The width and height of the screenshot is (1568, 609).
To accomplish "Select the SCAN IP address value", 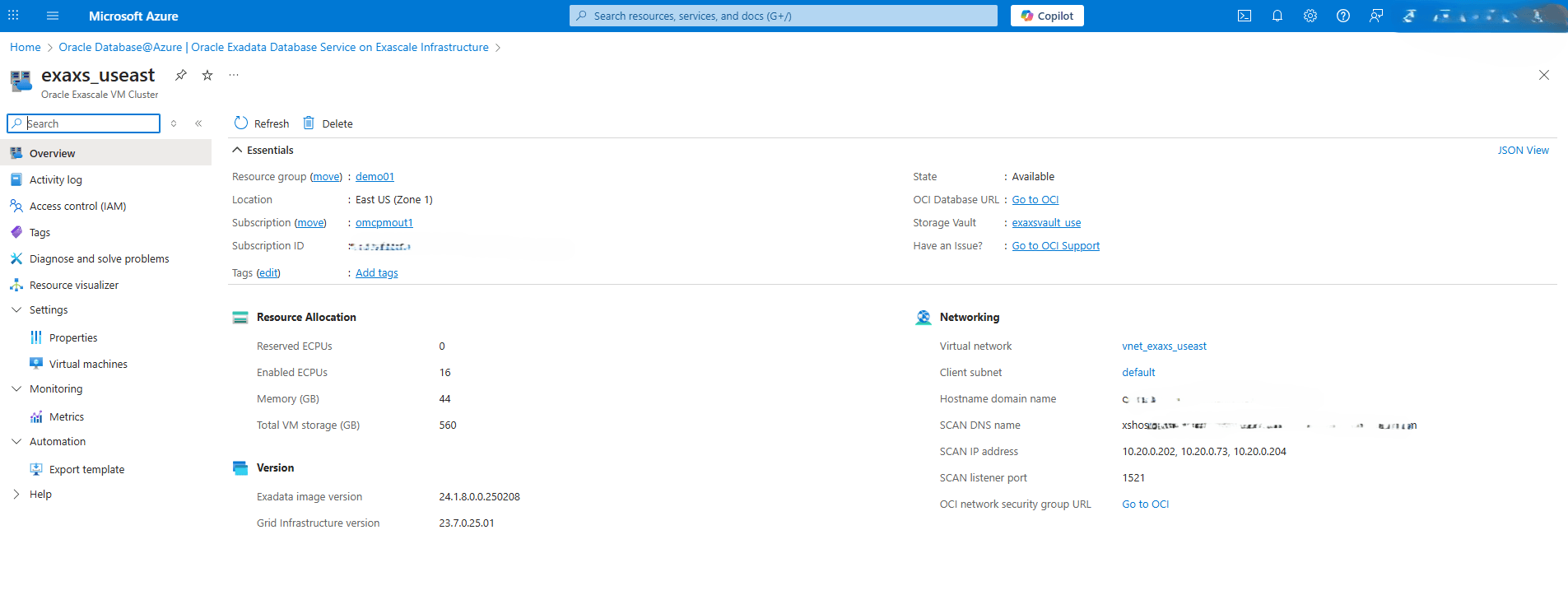I will (x=1204, y=451).
